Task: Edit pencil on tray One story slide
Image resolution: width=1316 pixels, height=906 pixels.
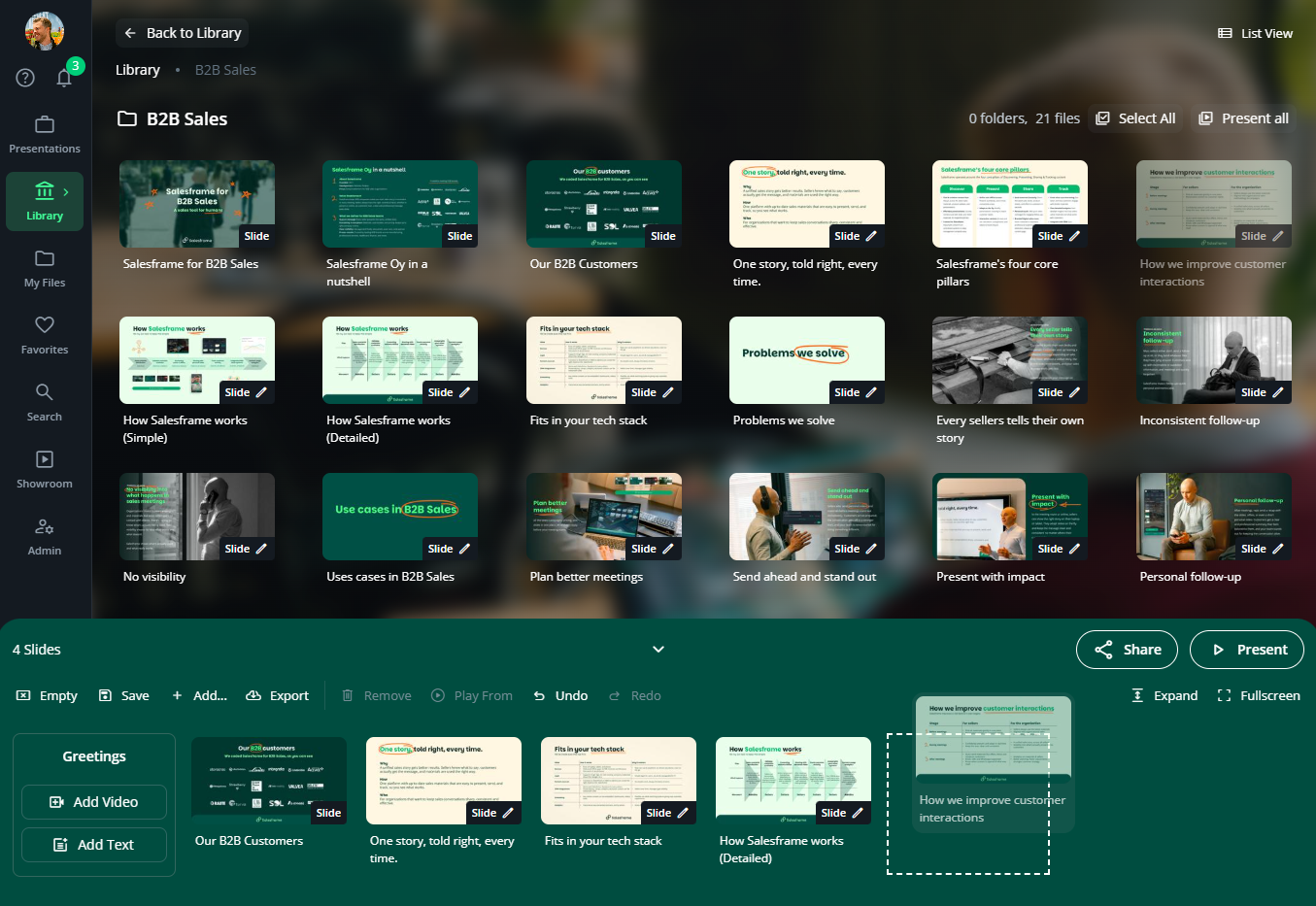Action: tap(508, 813)
